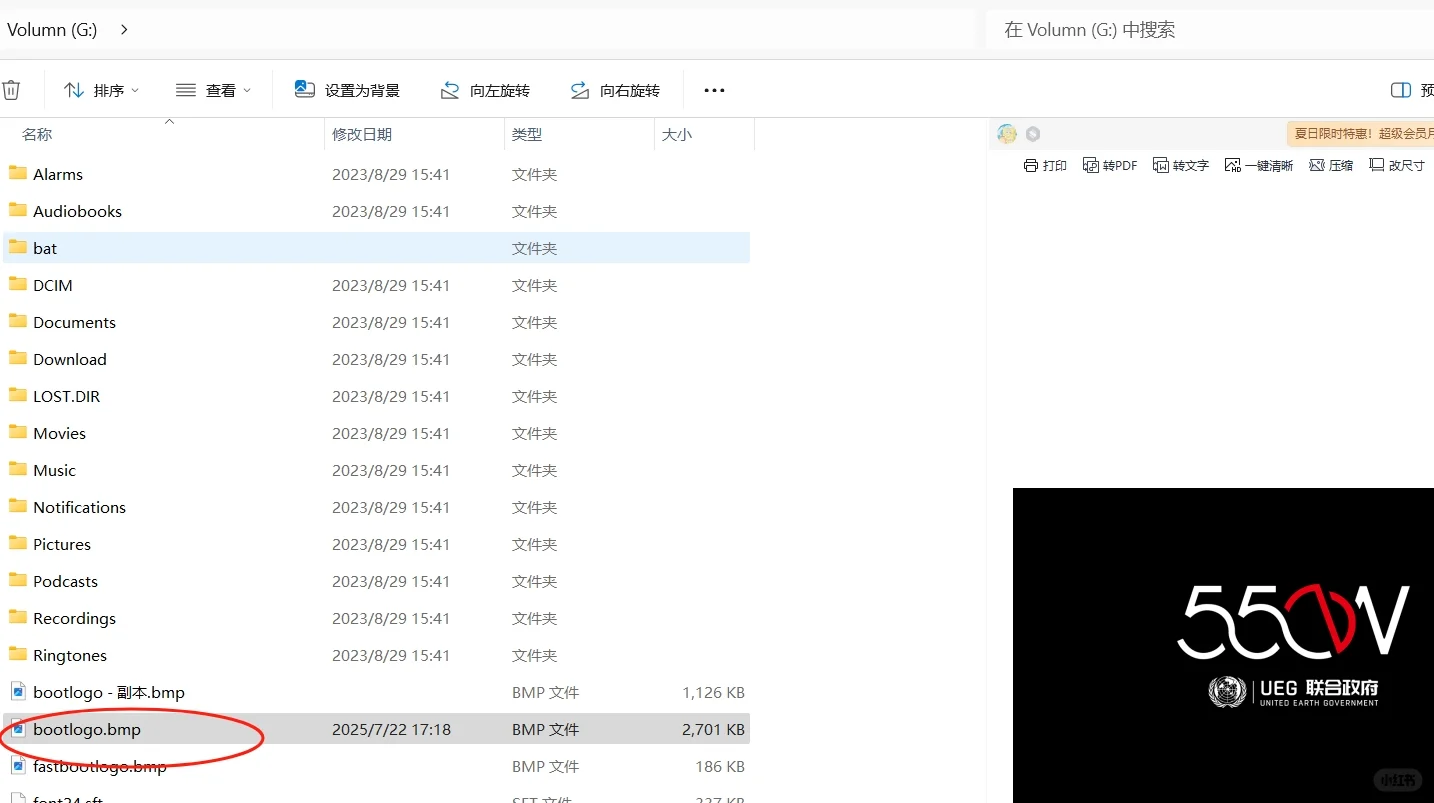This screenshot has width=1434, height=803.
Task: Open the 查看 view options dropdown
Action: pos(213,89)
